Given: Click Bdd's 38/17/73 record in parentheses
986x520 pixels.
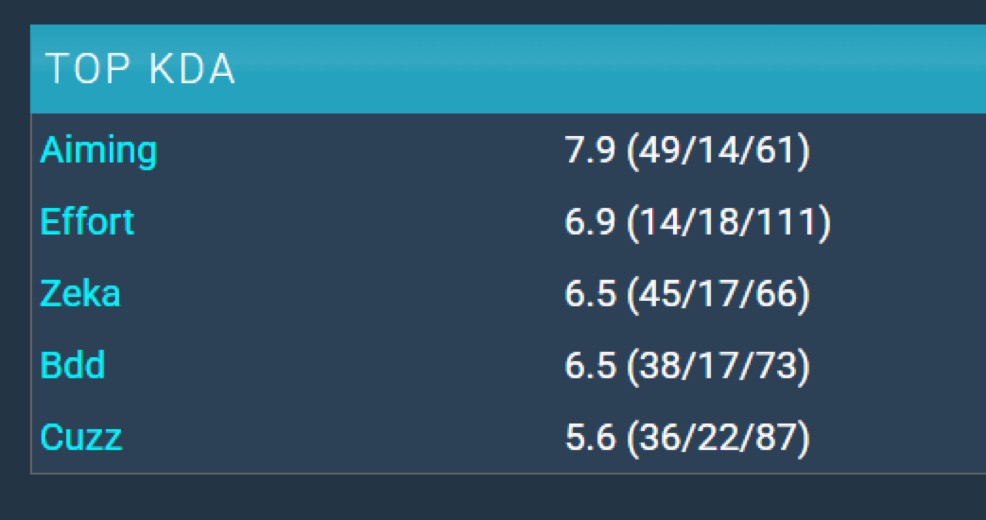Looking at the screenshot, I should (717, 365).
